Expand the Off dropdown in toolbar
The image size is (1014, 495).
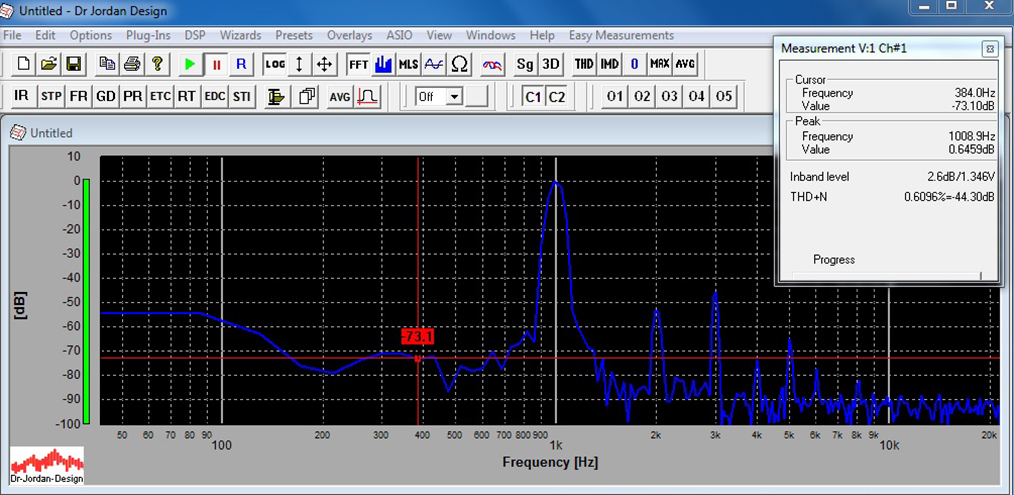coord(454,97)
